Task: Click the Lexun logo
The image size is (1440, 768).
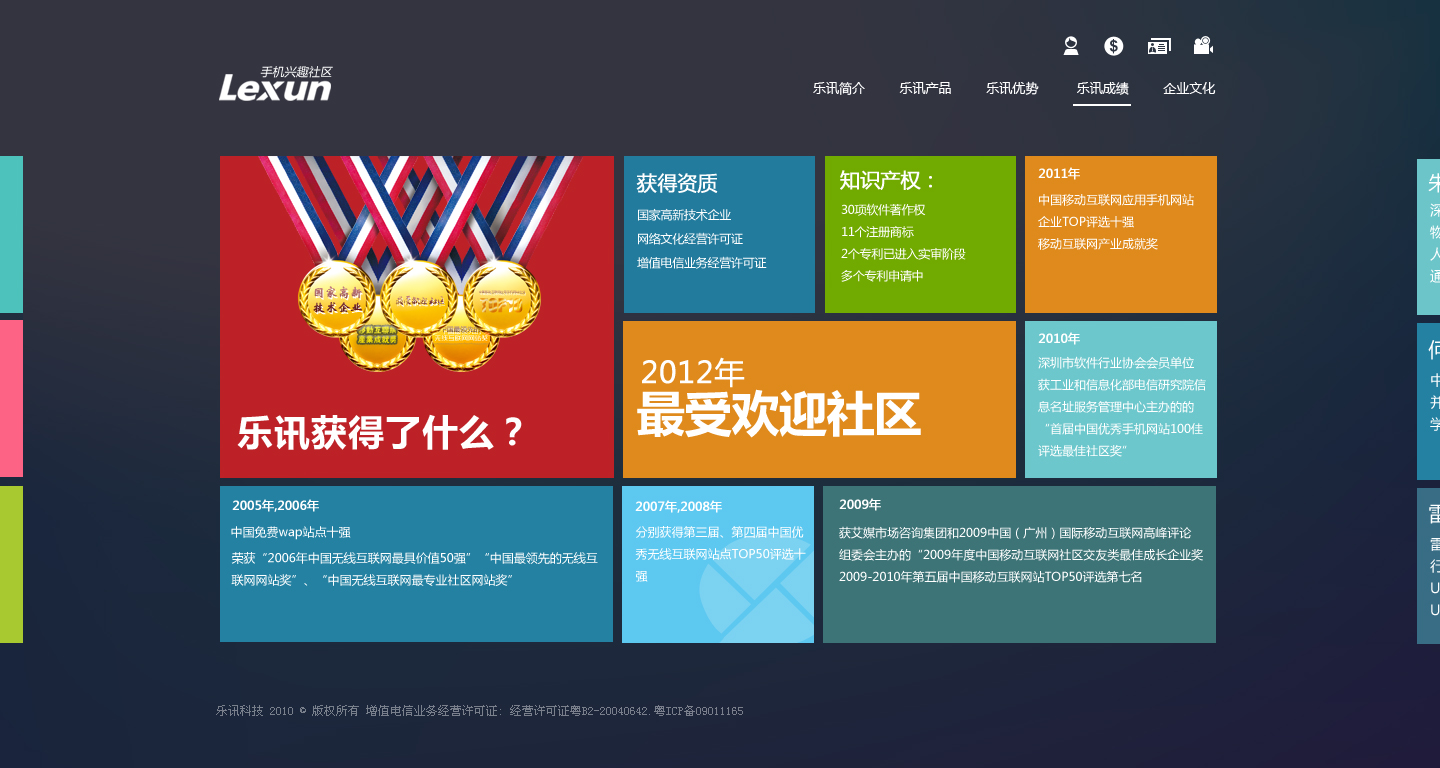Action: click(x=275, y=85)
